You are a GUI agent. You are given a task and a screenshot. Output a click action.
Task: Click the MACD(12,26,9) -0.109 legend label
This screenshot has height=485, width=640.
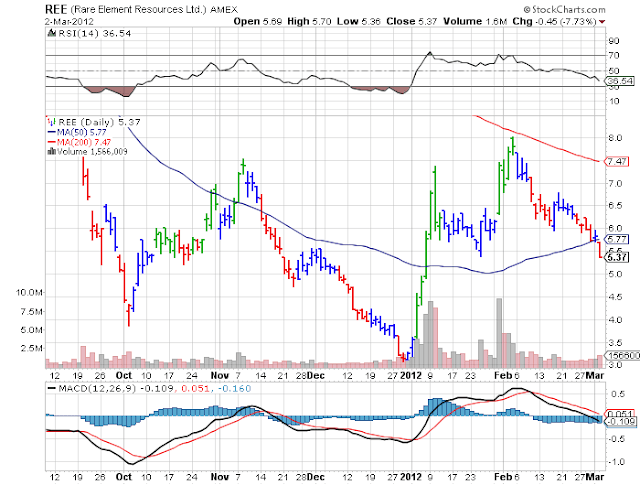point(116,388)
